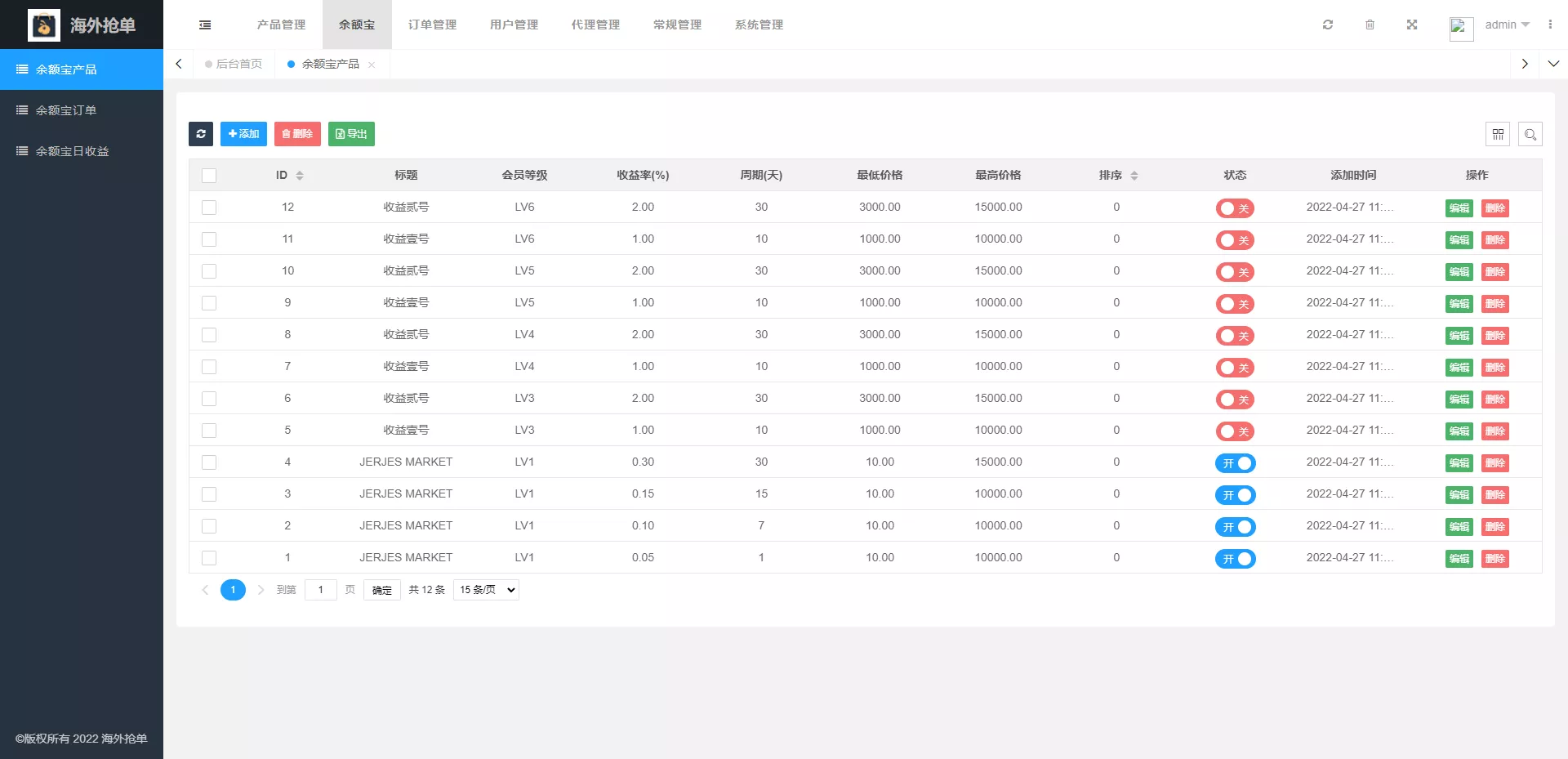Click the column settings icon near the search
Viewport: 1568px width, 759px height.
(1499, 134)
